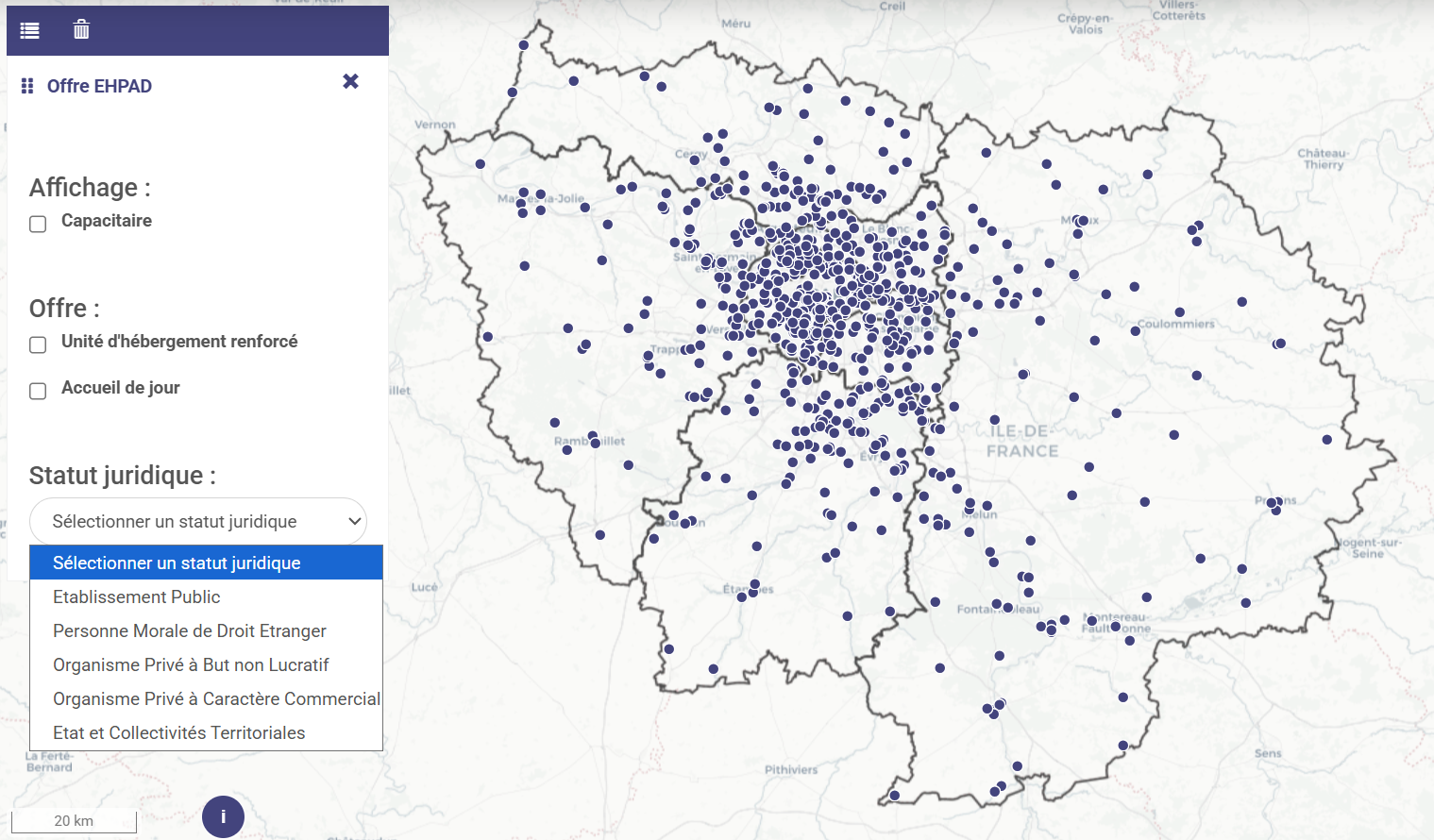Click the Accueil de jour label text
1434x840 pixels.
point(121,388)
